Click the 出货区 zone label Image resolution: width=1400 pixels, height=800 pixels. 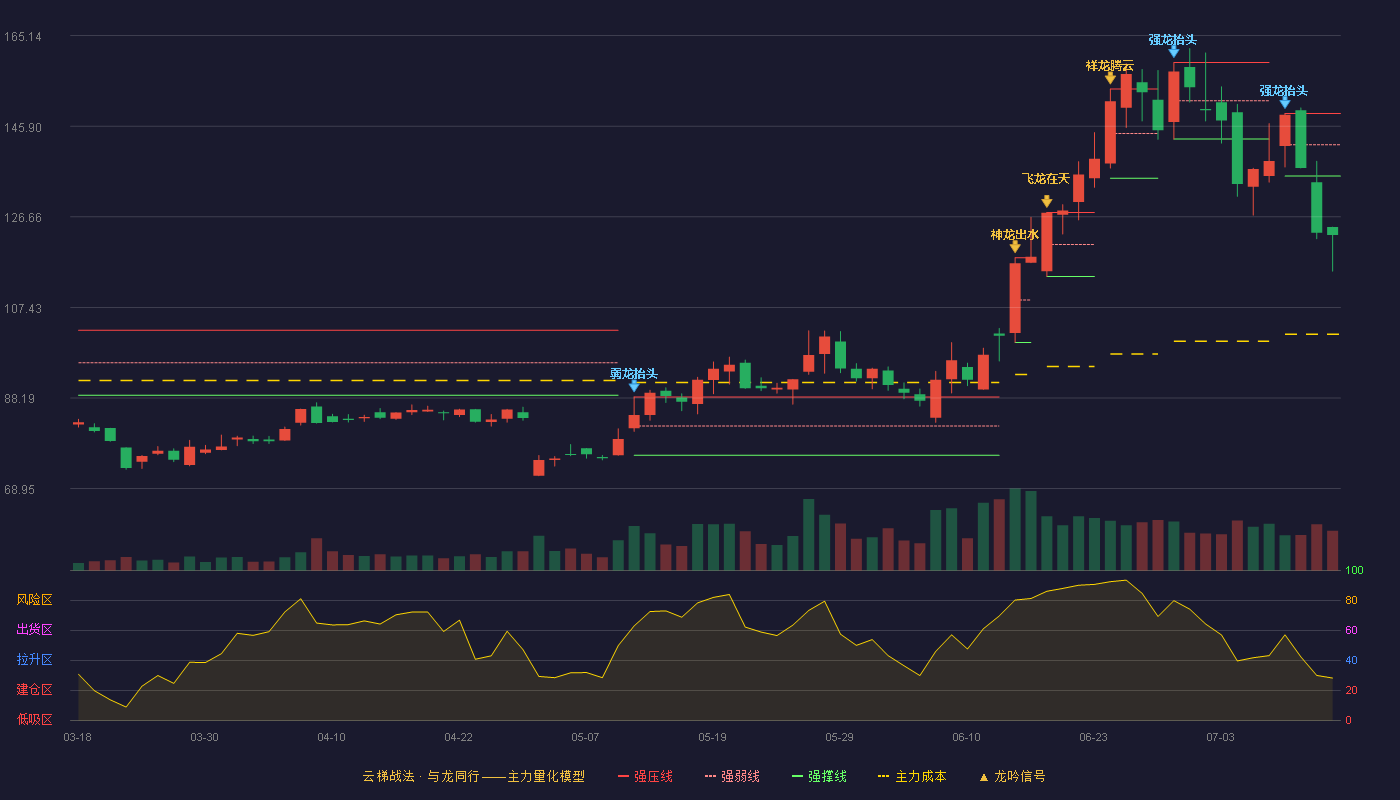click(x=34, y=630)
